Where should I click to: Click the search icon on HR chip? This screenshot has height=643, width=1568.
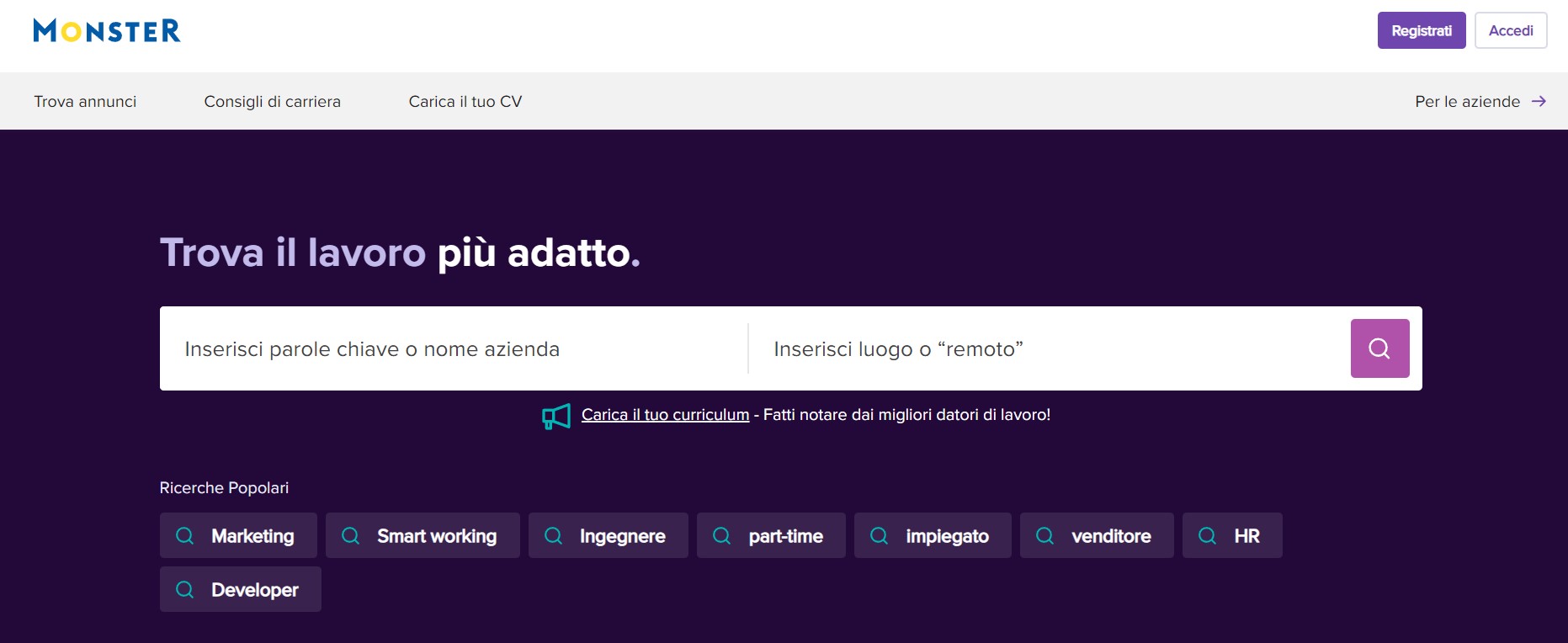click(1207, 536)
